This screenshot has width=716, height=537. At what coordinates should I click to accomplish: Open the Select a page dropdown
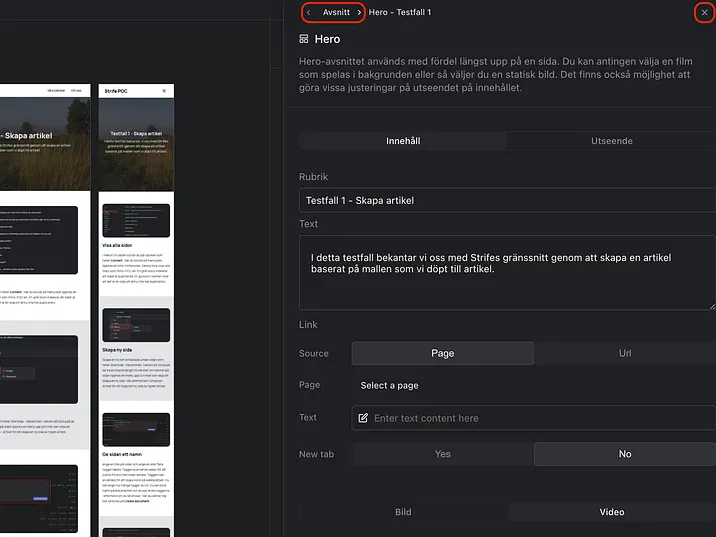[390, 386]
